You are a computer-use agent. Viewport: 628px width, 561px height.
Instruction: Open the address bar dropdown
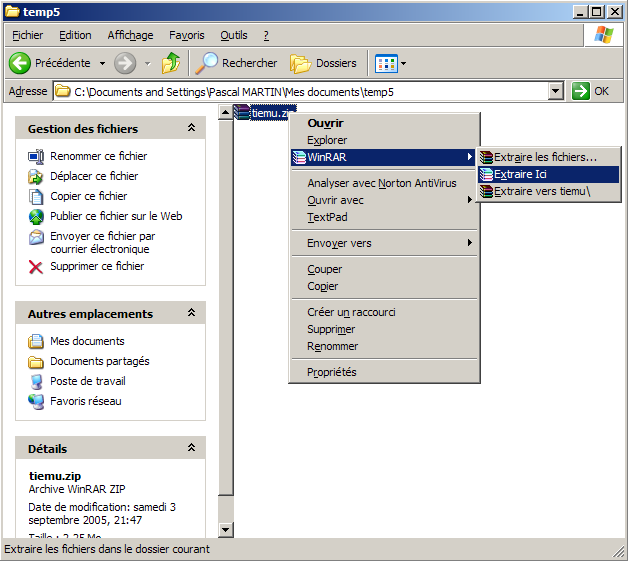pos(555,91)
